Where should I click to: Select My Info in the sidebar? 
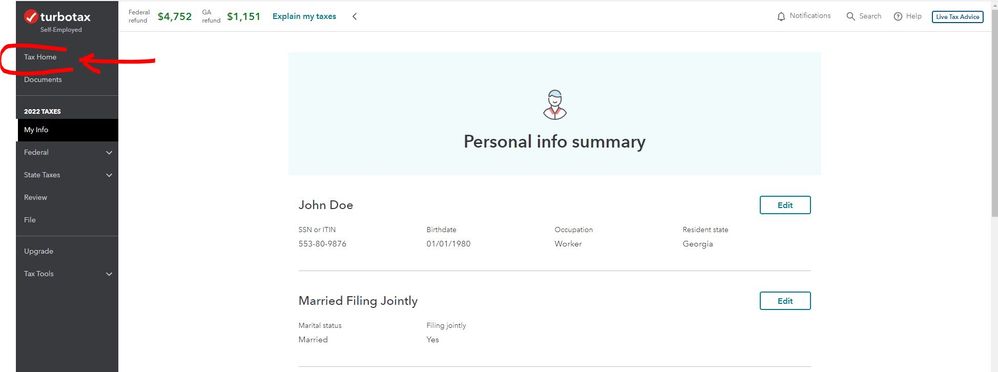click(x=67, y=130)
